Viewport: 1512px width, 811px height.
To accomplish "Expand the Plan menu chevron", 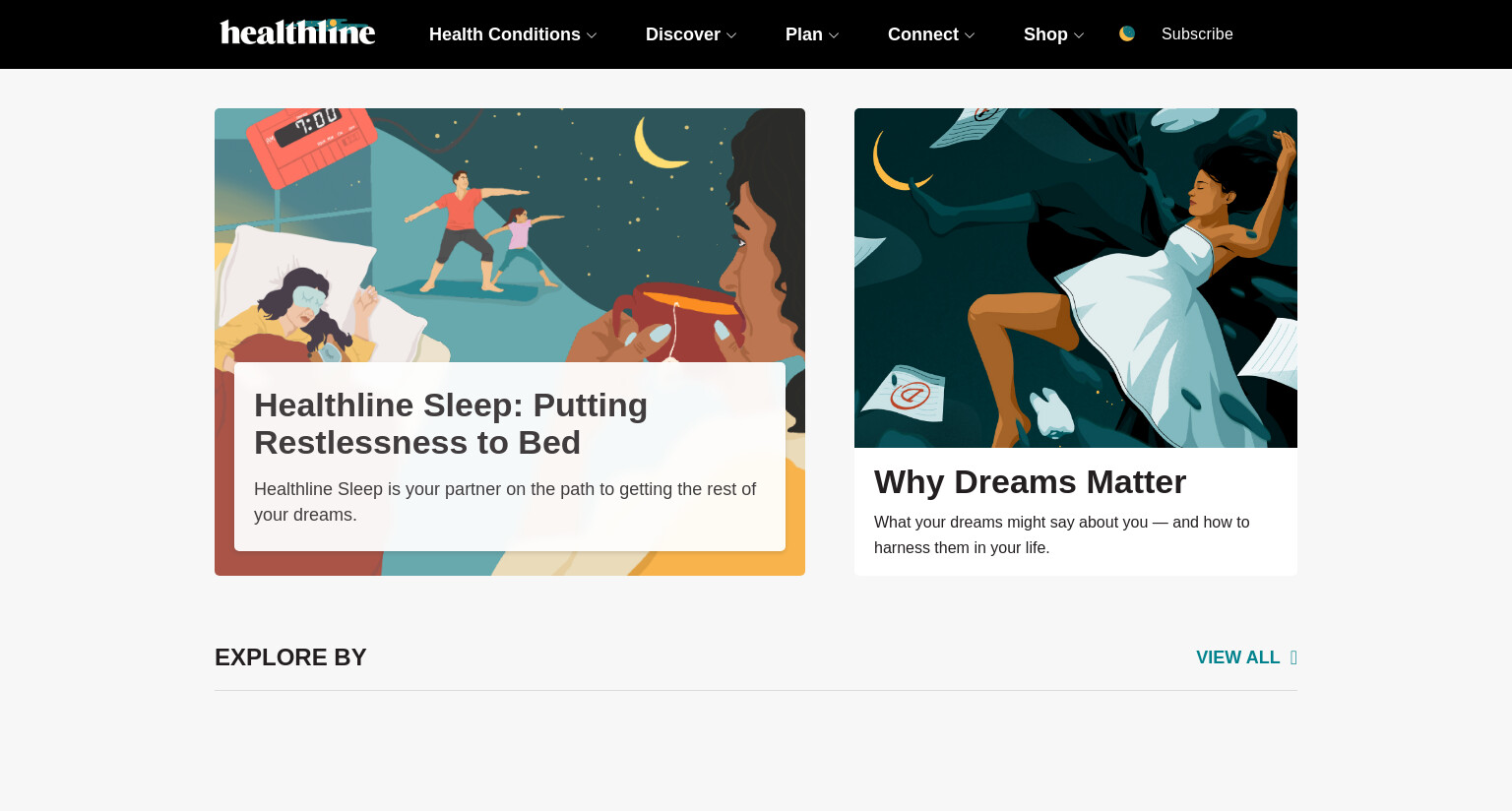I will tap(834, 35).
